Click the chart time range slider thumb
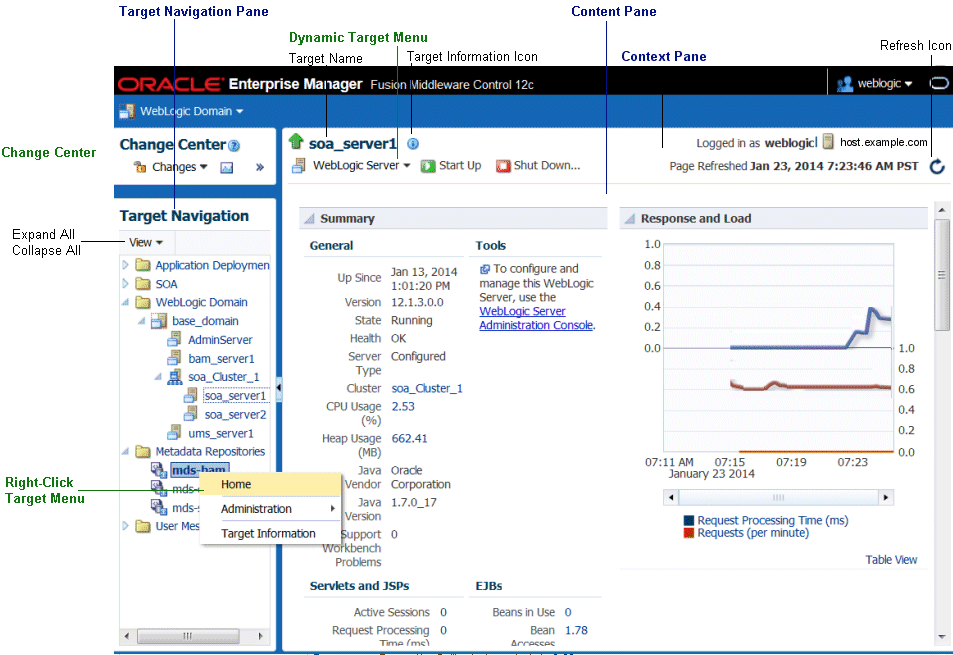This screenshot has height=655, width=953. tap(779, 498)
